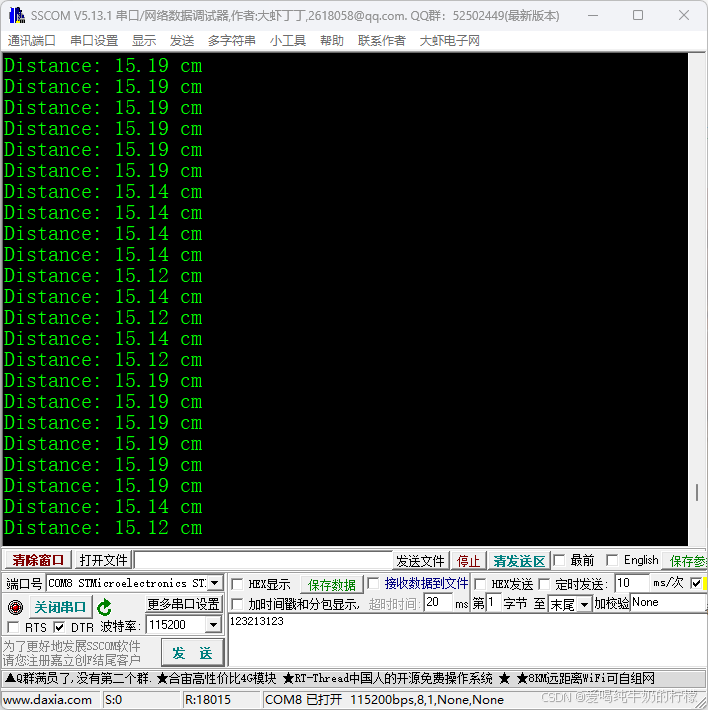The height and width of the screenshot is (710, 708).
Task: Open the 串口设置 menu
Action: tap(94, 41)
